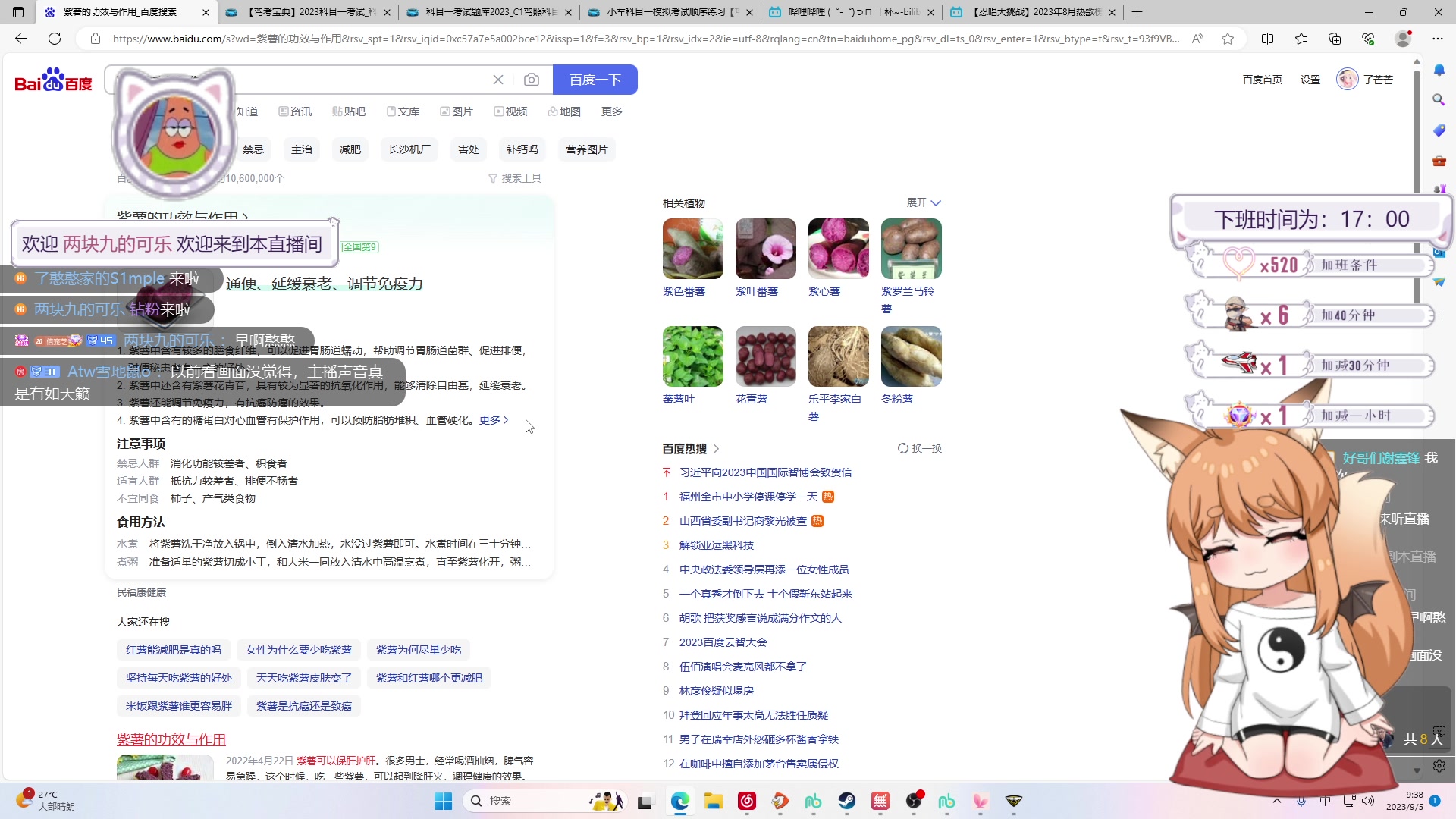
Task: Open the notification bell in the Edge sidebar
Action: [1439, 70]
